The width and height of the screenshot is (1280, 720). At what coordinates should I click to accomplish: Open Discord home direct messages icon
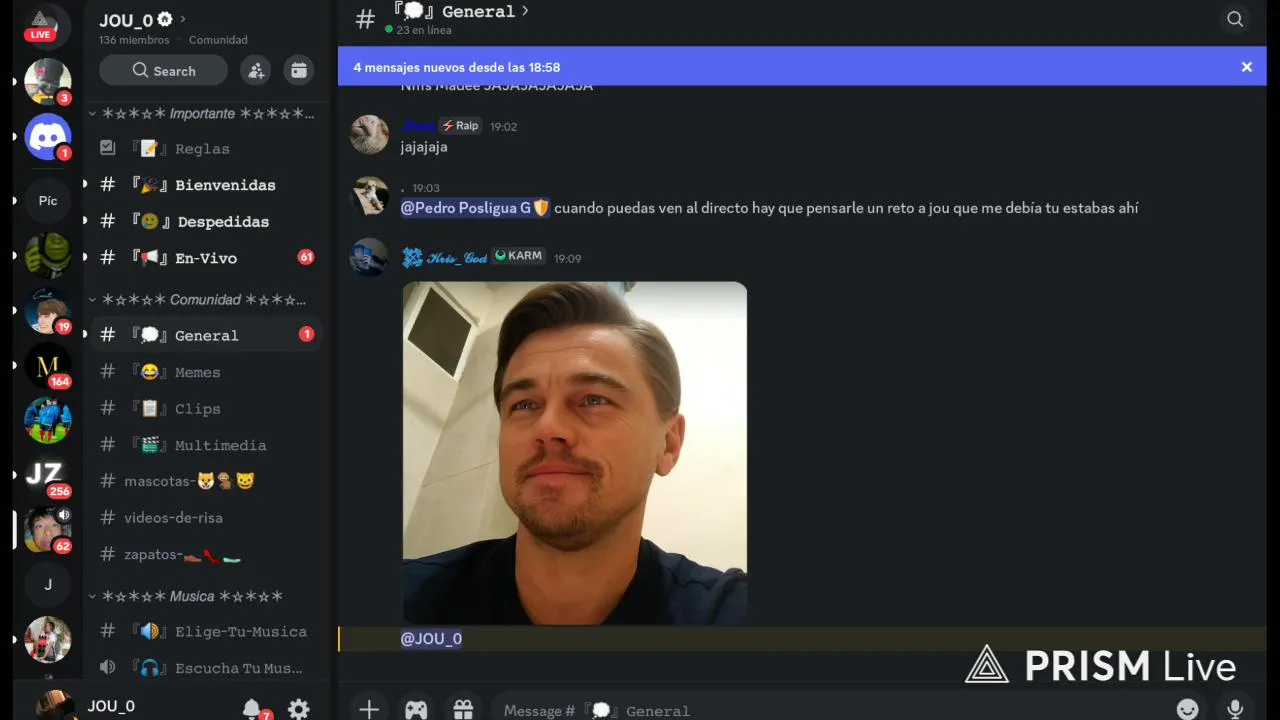point(48,137)
